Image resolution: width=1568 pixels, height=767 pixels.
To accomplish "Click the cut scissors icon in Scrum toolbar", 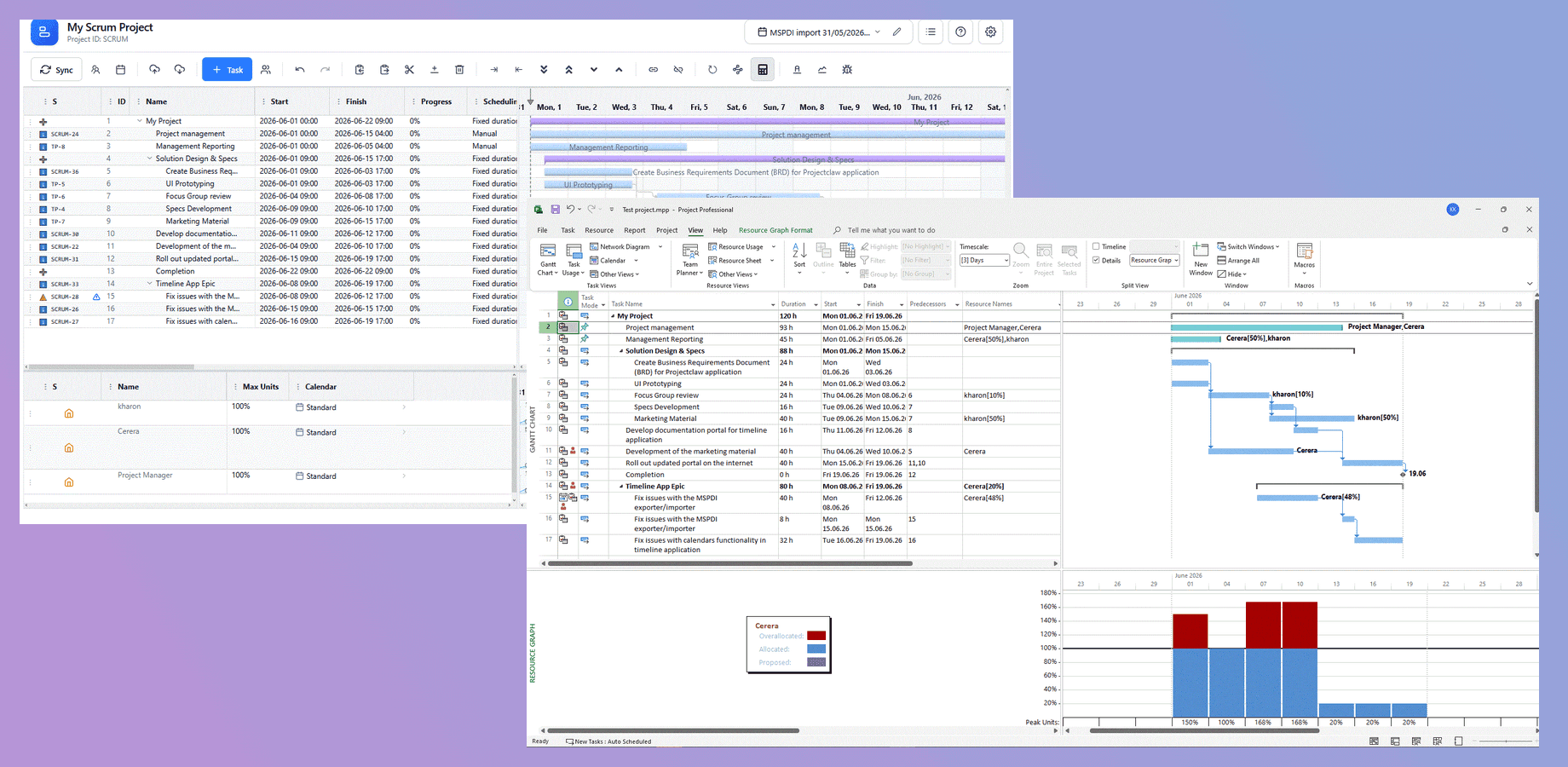I will point(409,70).
